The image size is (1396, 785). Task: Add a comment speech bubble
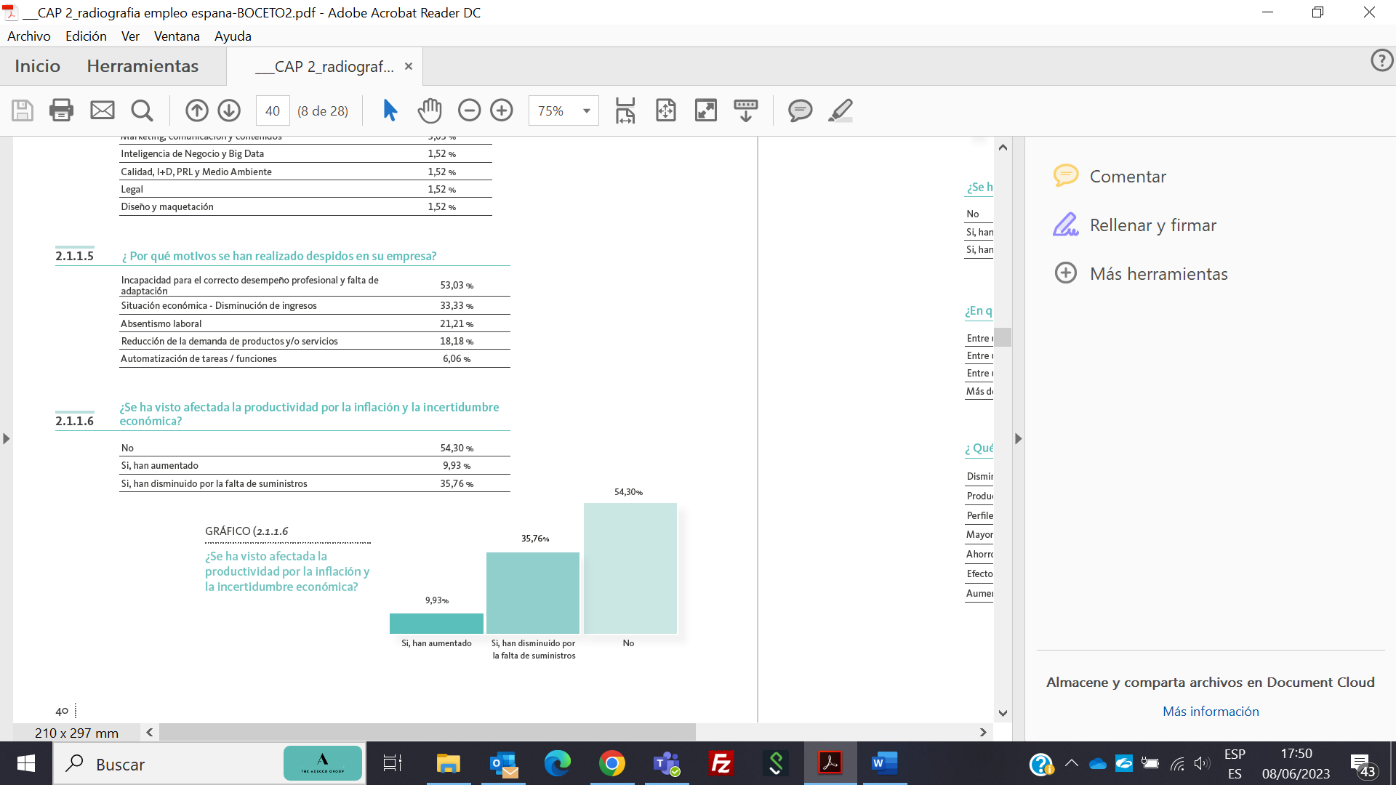(800, 110)
